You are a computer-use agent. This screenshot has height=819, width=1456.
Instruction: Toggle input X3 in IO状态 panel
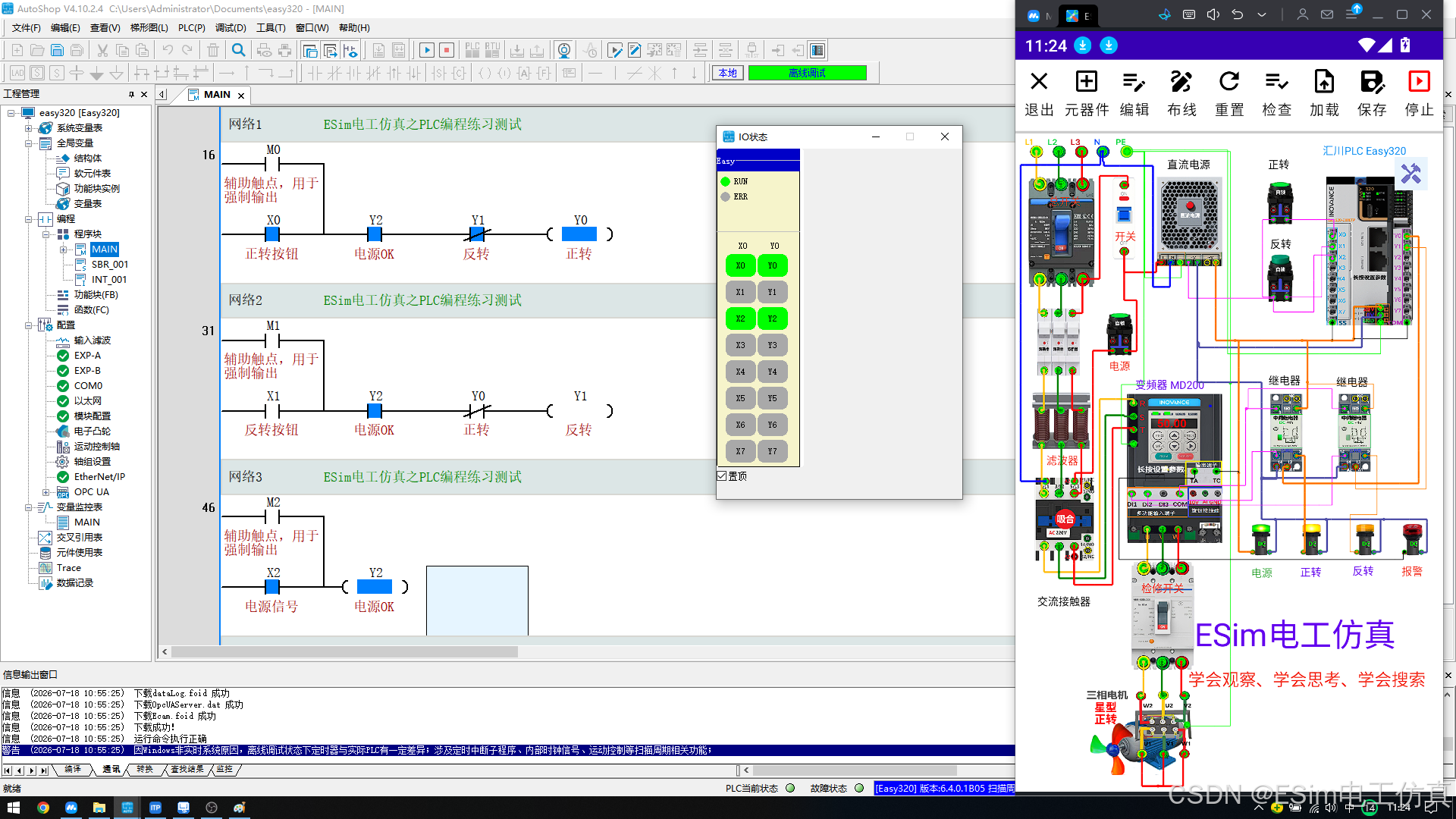(x=740, y=345)
